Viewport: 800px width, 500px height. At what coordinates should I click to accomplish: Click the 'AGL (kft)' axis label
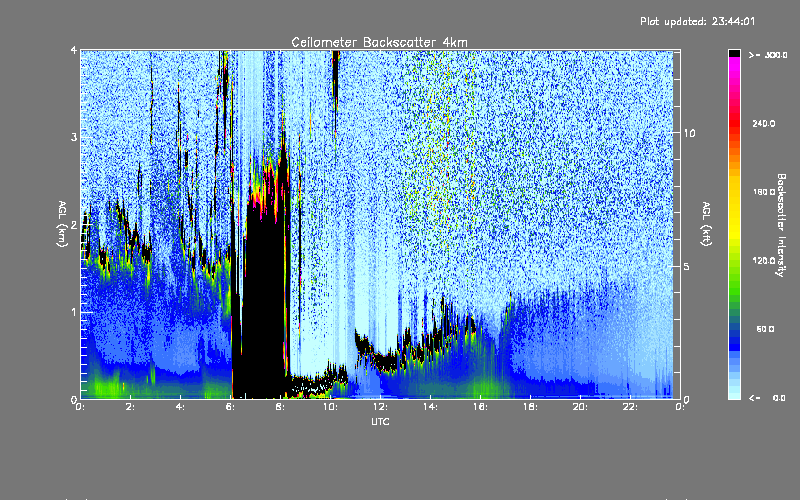click(x=707, y=224)
